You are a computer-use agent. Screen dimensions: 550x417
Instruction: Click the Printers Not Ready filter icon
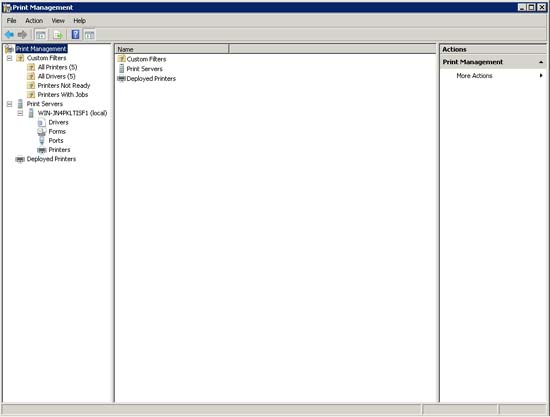coord(31,85)
